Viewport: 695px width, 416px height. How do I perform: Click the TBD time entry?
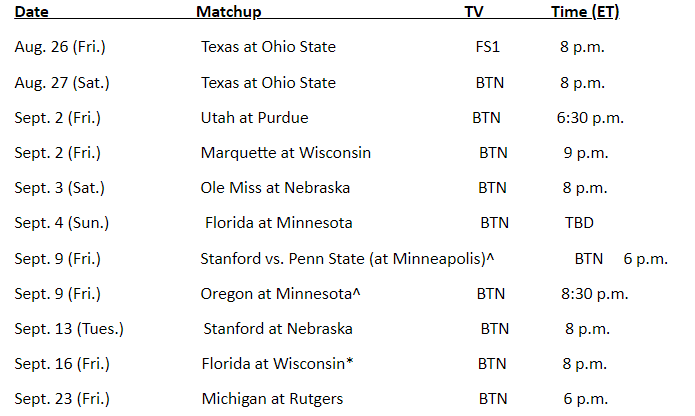[x=579, y=223]
